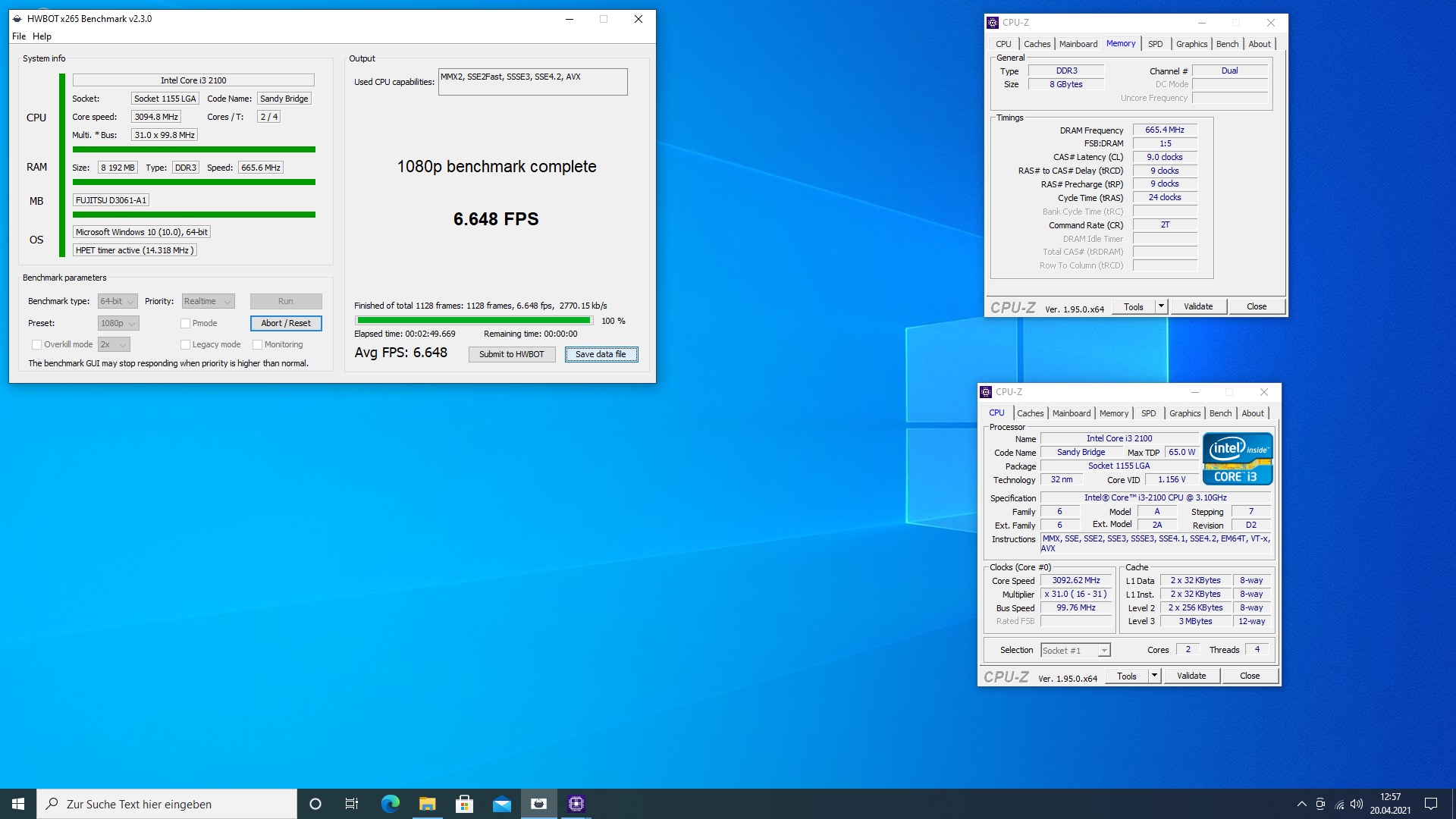Toggle the Legacy mode checkbox

pos(185,344)
